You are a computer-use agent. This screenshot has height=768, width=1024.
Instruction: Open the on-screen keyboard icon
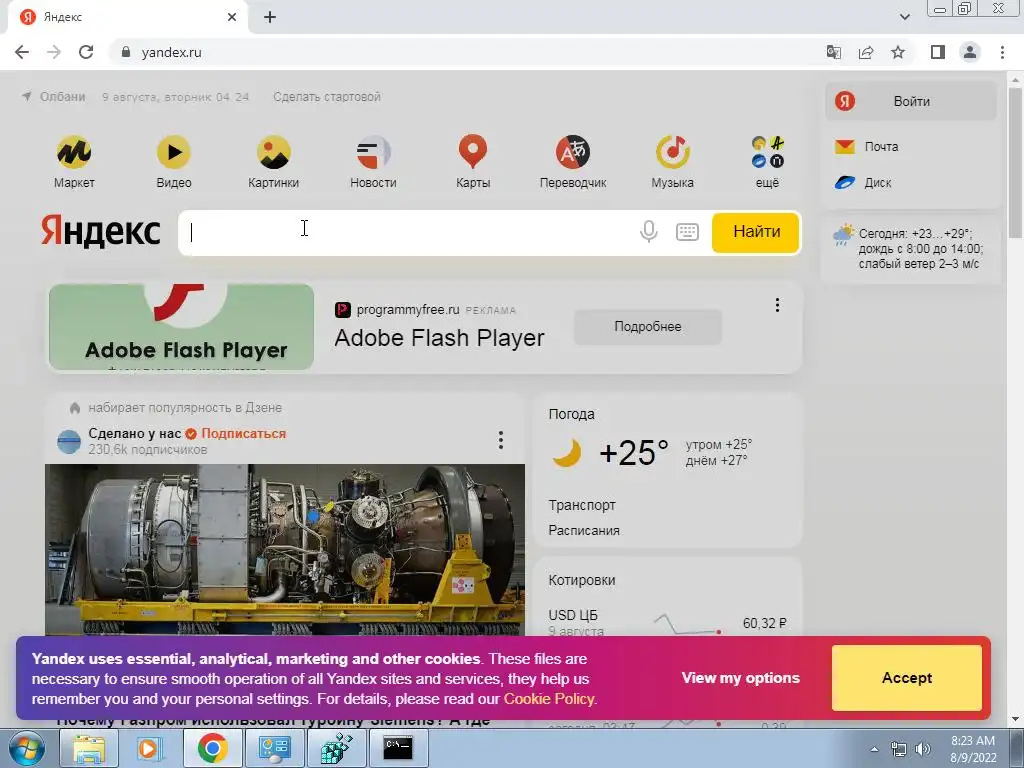click(687, 232)
